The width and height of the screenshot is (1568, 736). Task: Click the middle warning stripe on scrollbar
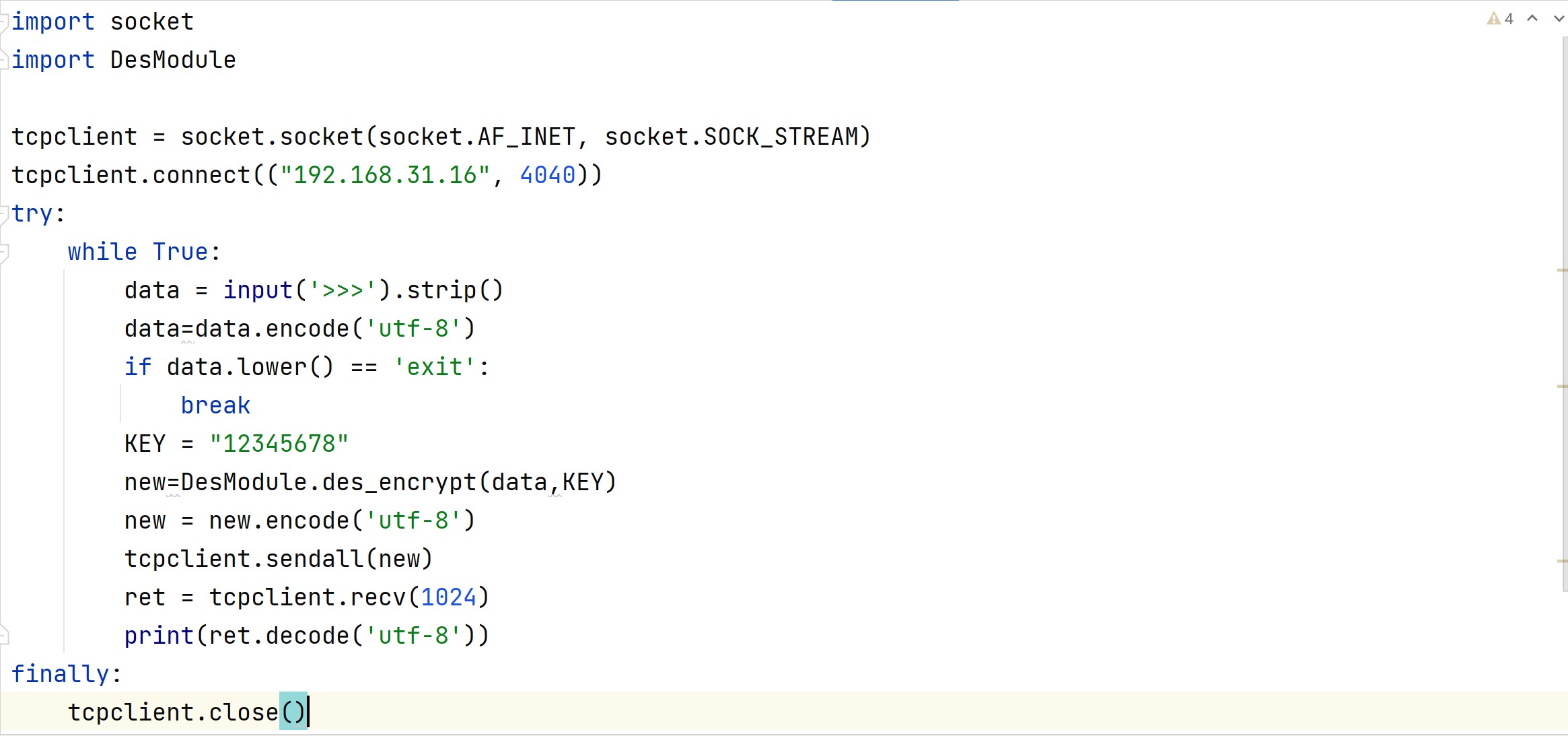[x=1562, y=387]
